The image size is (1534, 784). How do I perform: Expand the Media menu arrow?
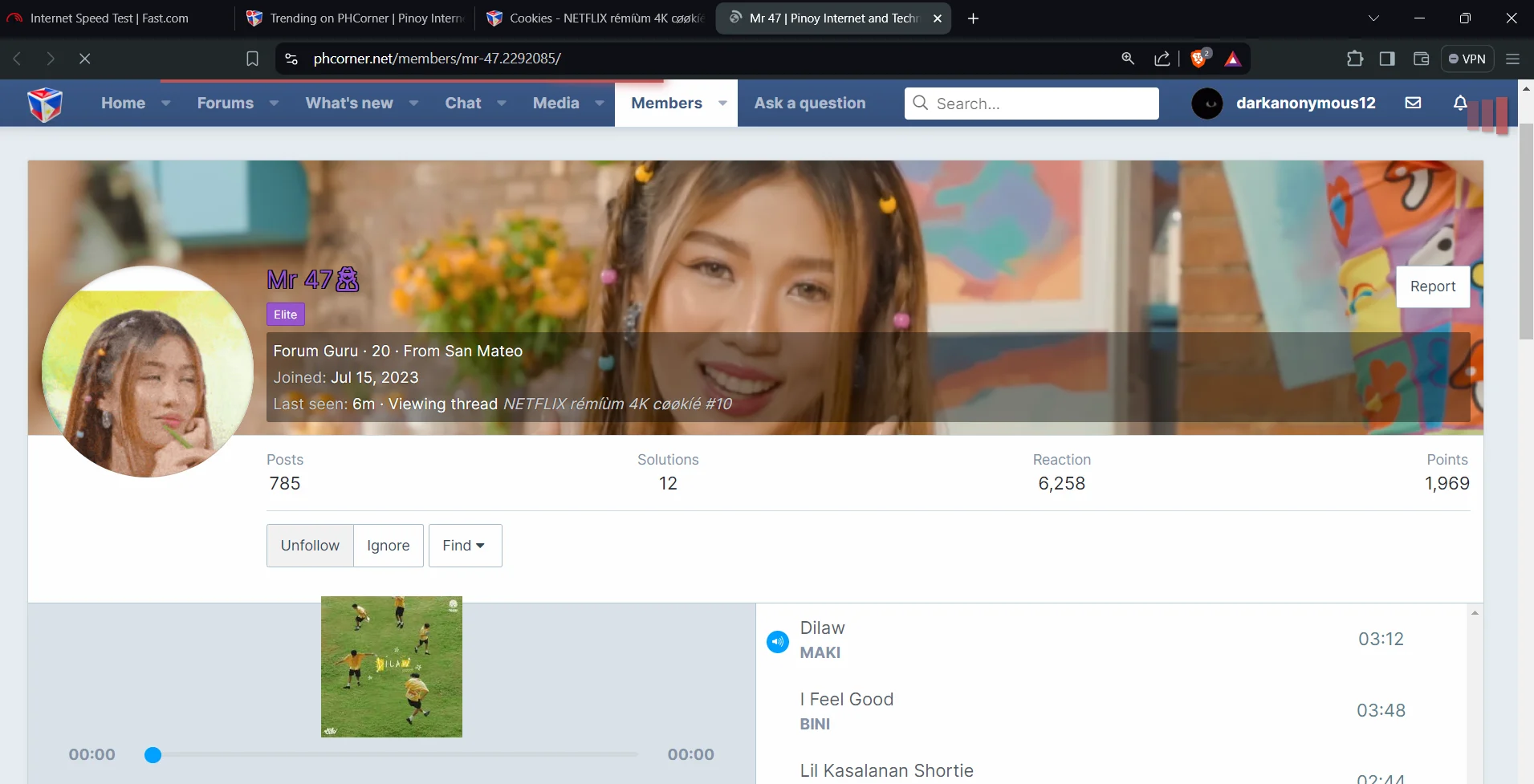(x=599, y=103)
